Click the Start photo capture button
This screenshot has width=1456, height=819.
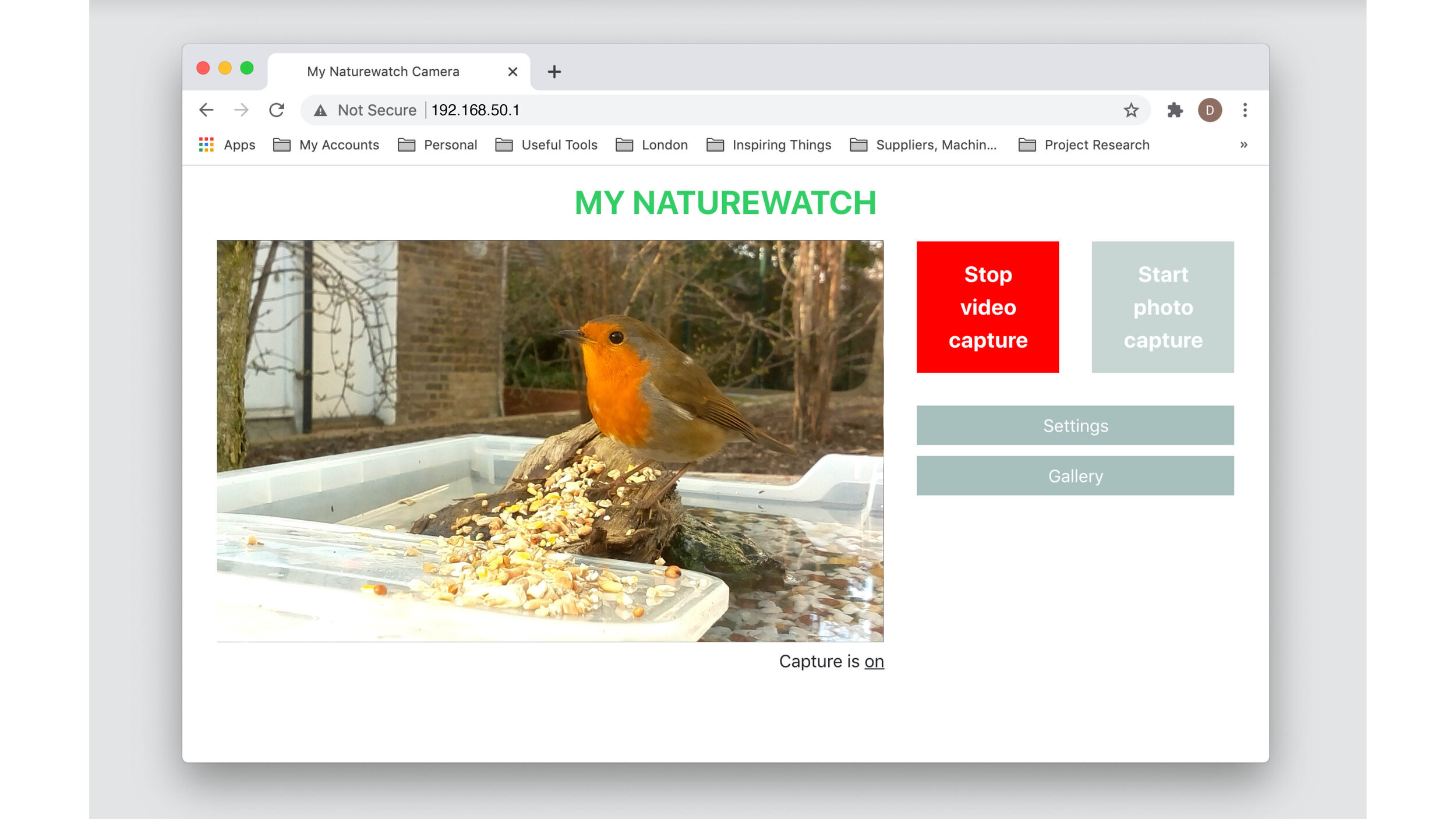pyautogui.click(x=1163, y=307)
